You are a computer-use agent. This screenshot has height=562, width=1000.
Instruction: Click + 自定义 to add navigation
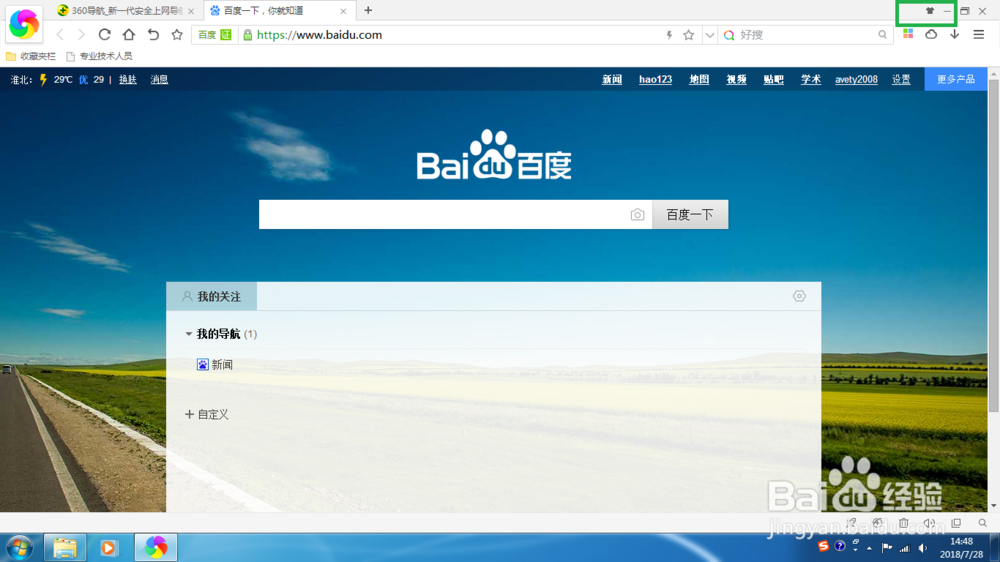click(x=207, y=414)
